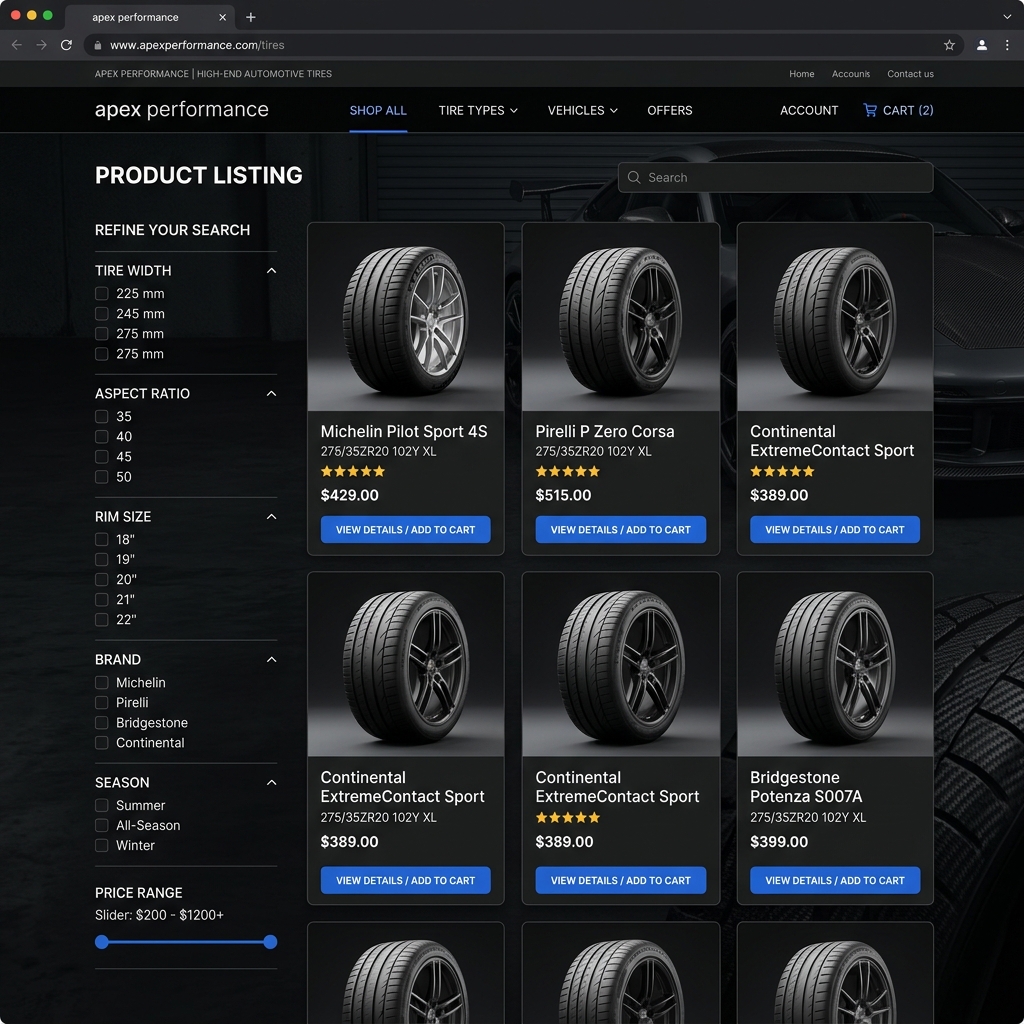Click the Home link in top bar
Viewport: 1024px width, 1024px height.
801,74
